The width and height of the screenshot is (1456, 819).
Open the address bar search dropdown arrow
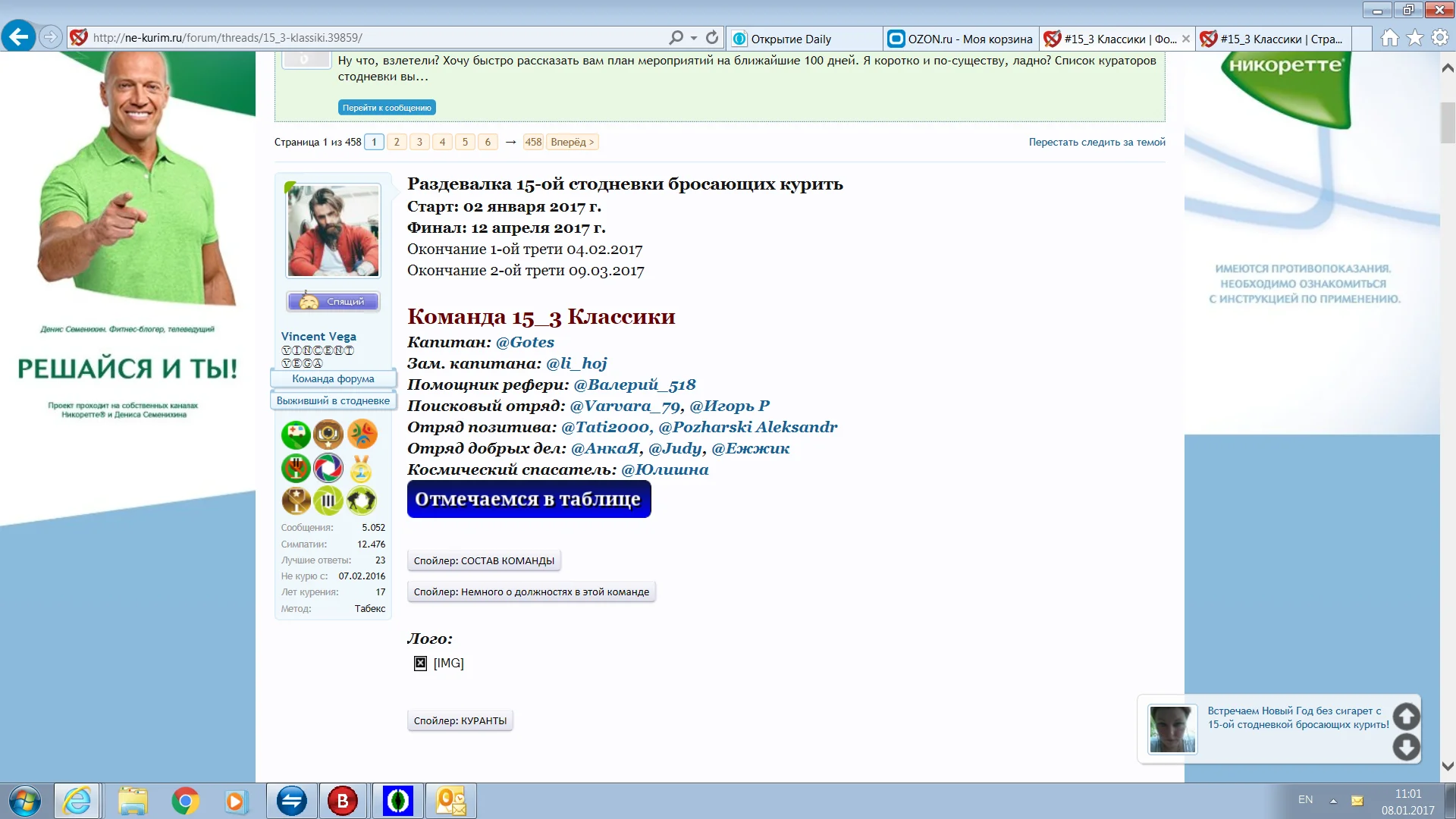point(694,38)
